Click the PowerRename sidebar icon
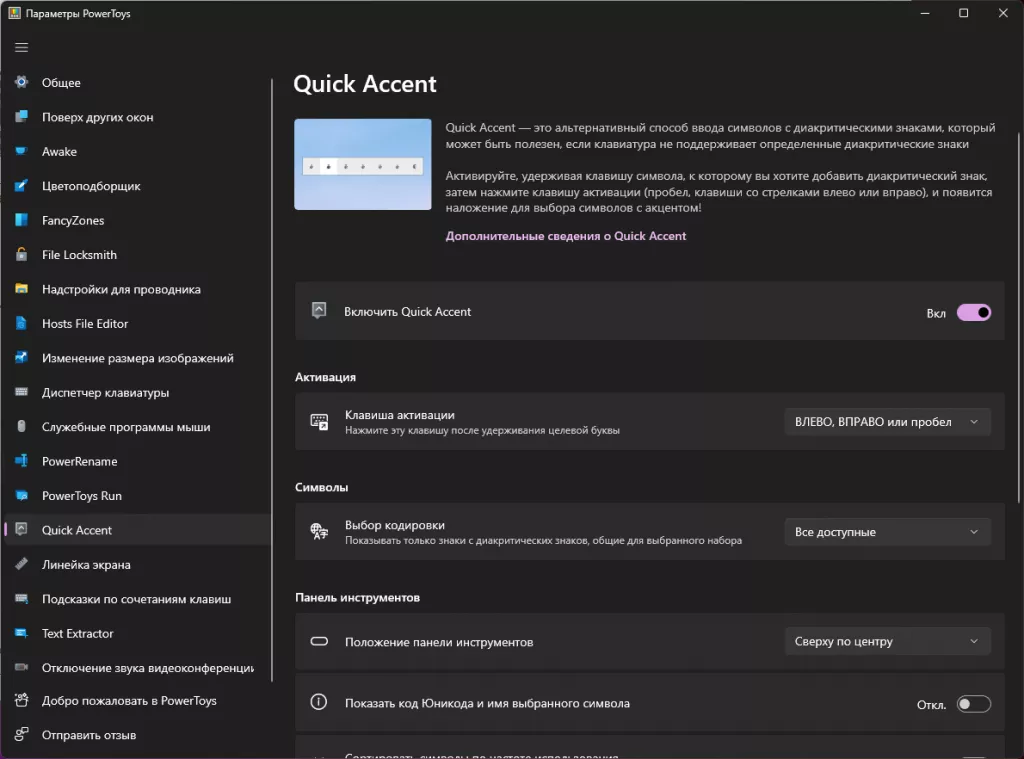 pos(21,462)
